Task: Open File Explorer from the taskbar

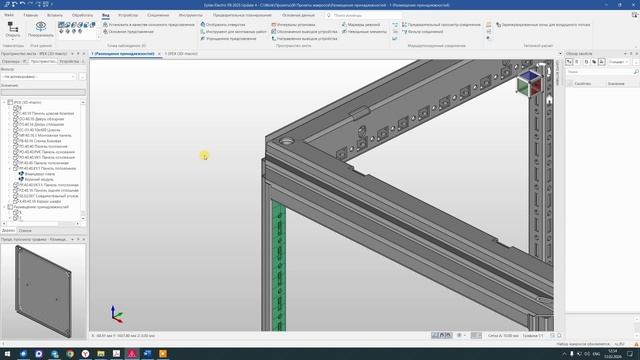Action: (x=101, y=353)
